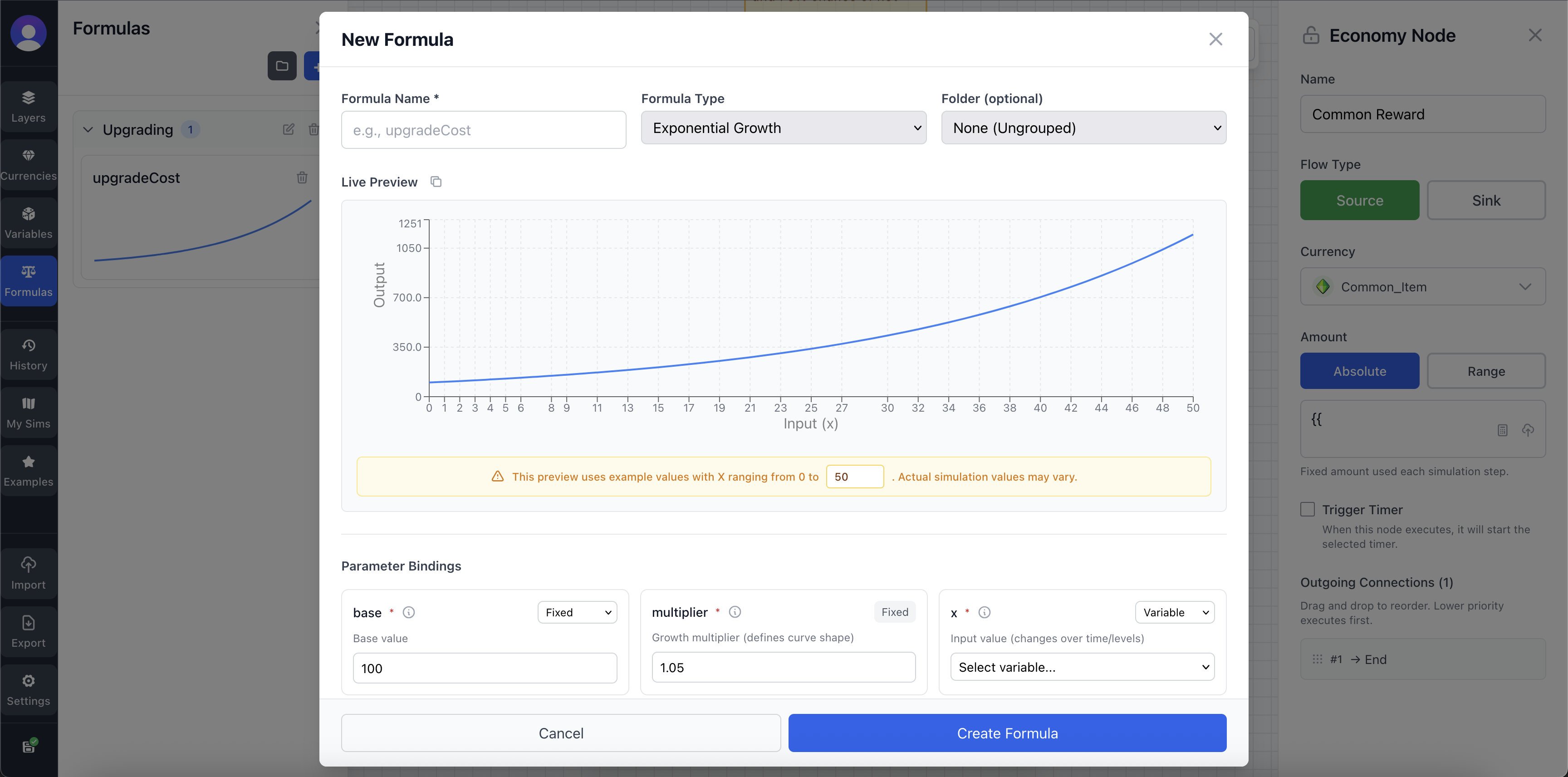The height and width of the screenshot is (777, 1568).
Task: Enable the Trigger Timer checkbox
Action: click(x=1308, y=509)
